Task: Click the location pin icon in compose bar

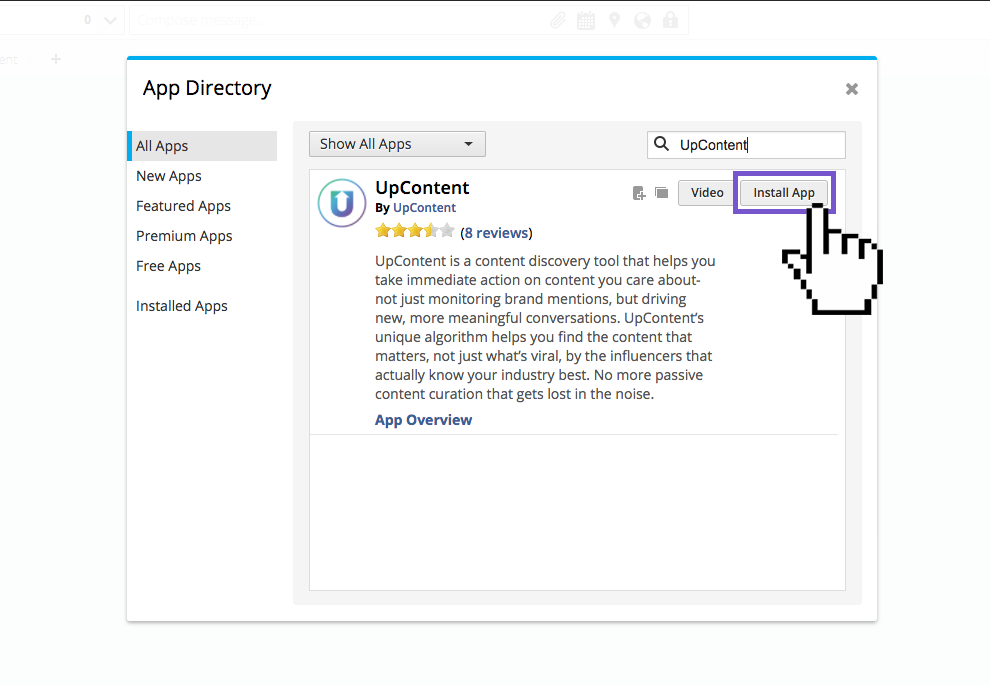Action: tap(614, 21)
